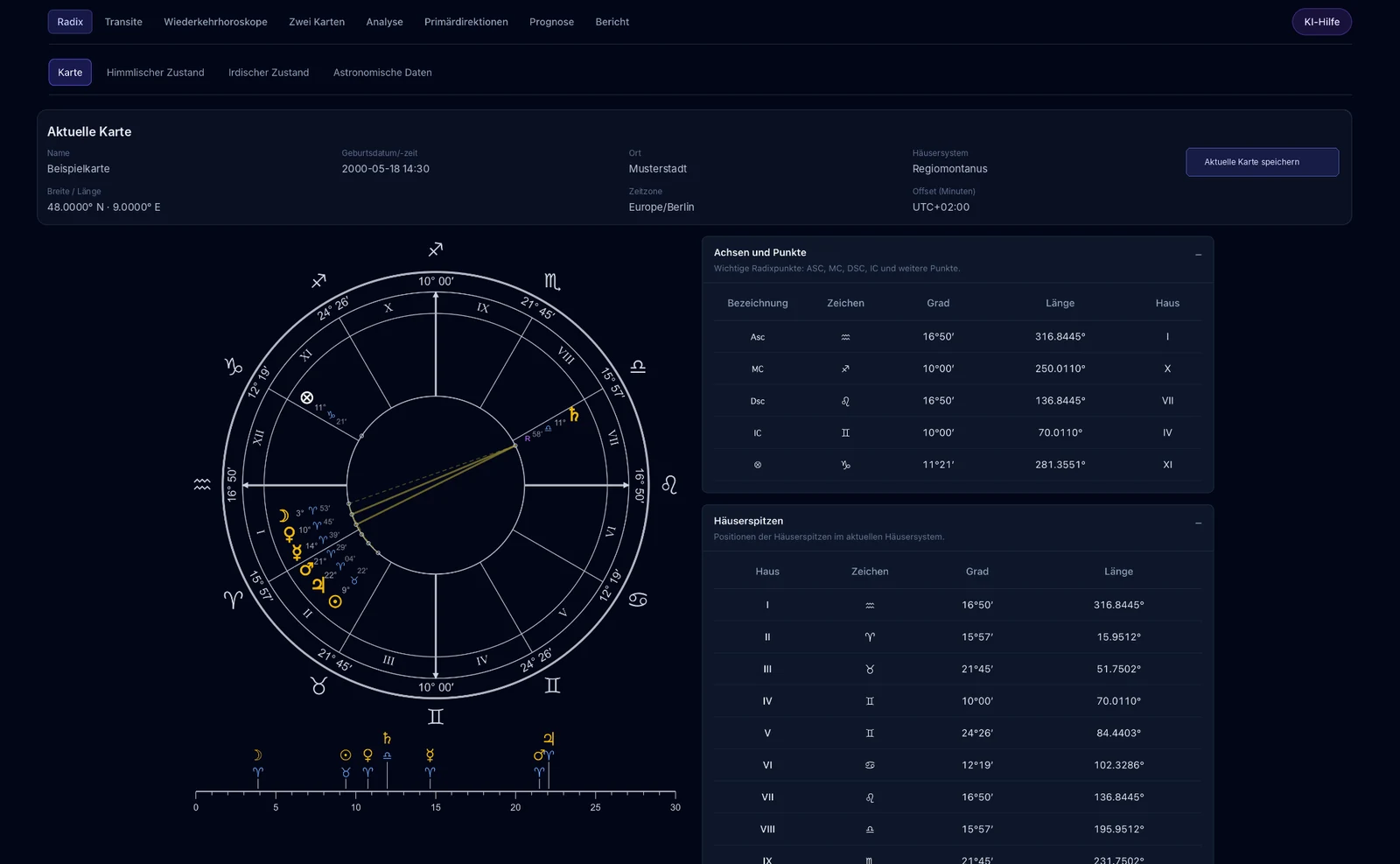This screenshot has width=1400, height=864.
Task: Click the Leo sign at the Descendant
Action: pos(669,484)
